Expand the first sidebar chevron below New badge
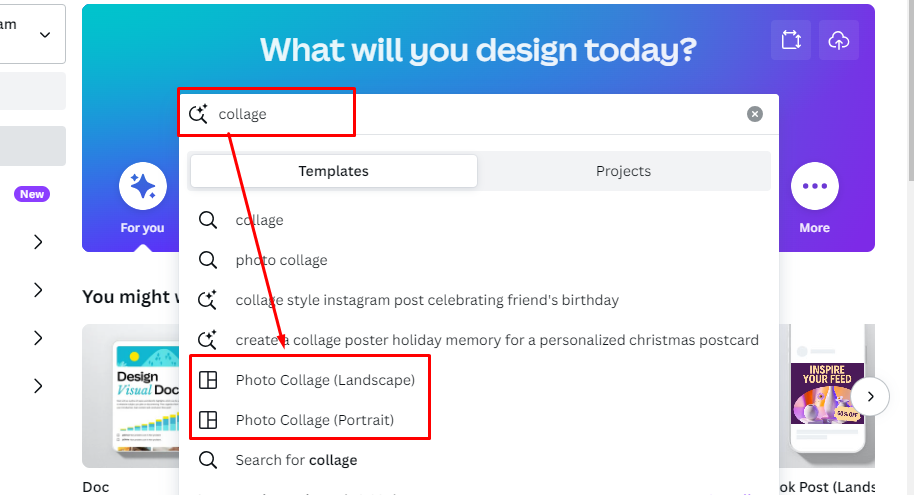 pos(38,241)
